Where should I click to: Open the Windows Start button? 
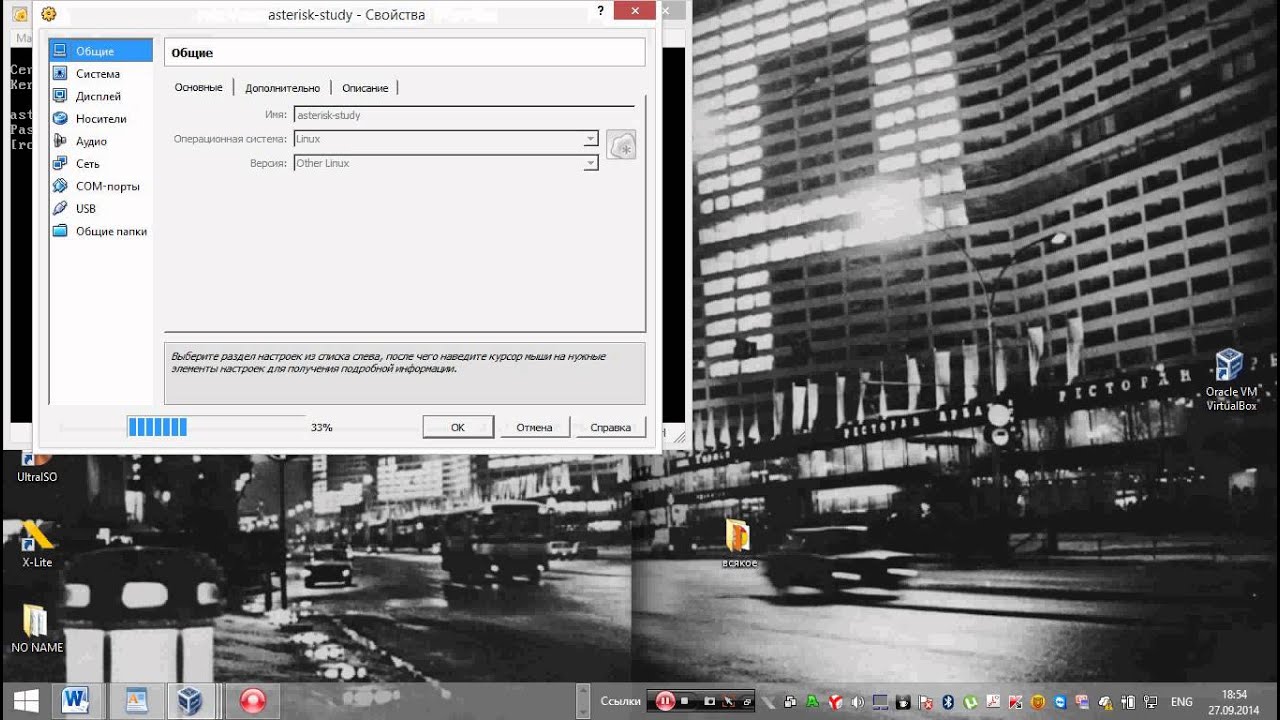26,701
